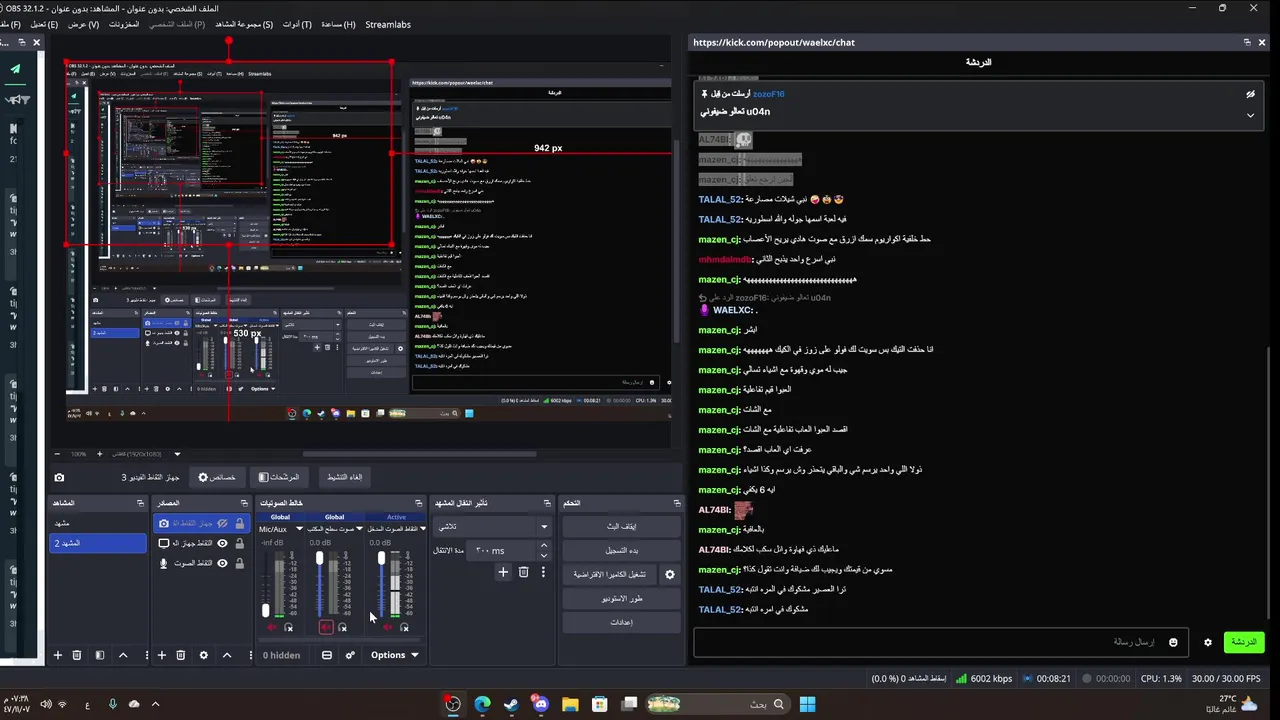Open source properties (خصائص) button
Screen dimensions: 1280x720
pos(217,478)
